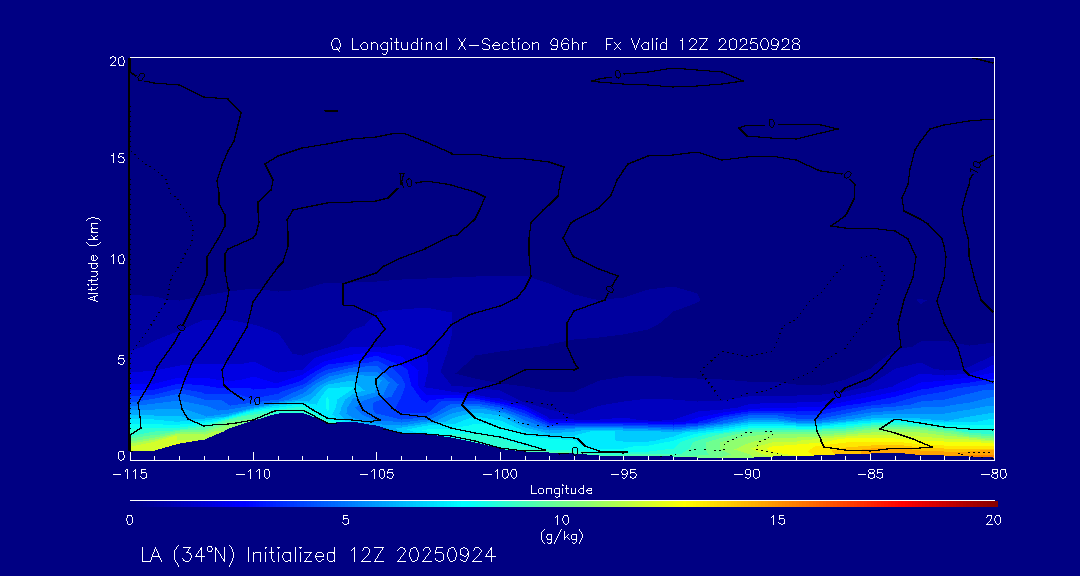1080x576 pixels.
Task: Select longitude tick label '-80'
Action: coord(993,475)
